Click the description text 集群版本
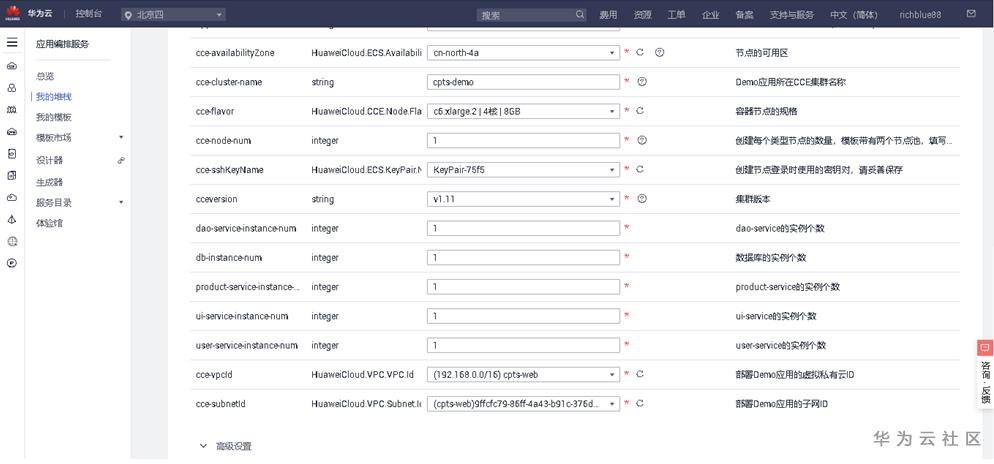 coord(752,199)
